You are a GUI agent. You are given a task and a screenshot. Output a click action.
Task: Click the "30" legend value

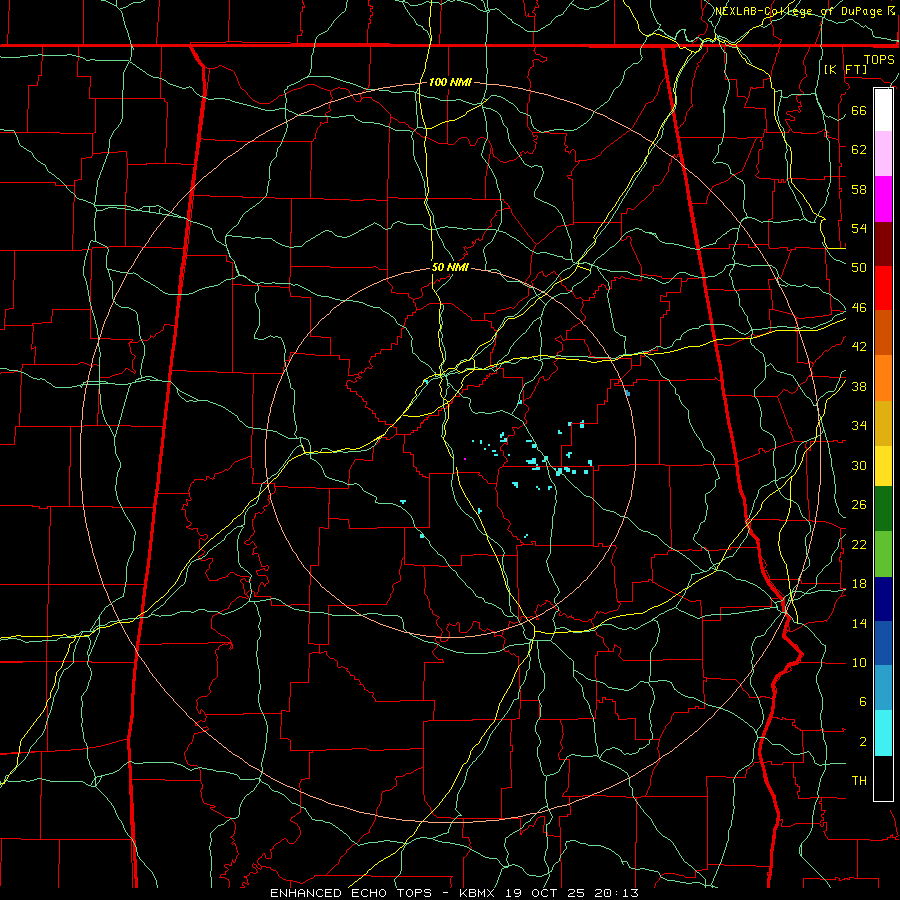859,465
